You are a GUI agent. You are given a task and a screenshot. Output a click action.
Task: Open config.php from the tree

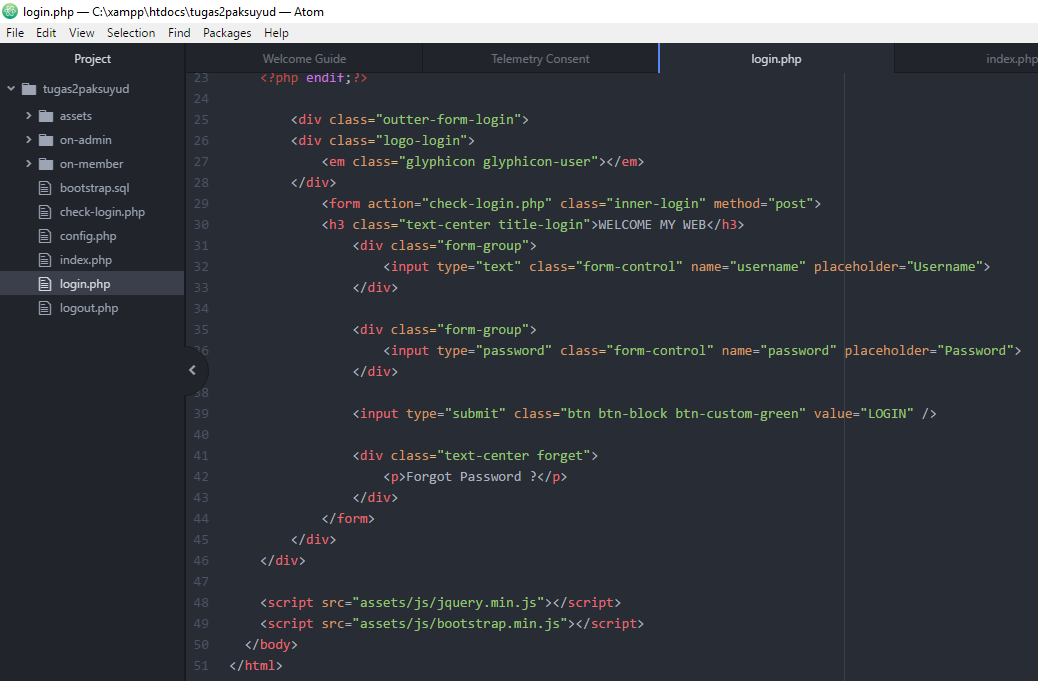tap(88, 236)
